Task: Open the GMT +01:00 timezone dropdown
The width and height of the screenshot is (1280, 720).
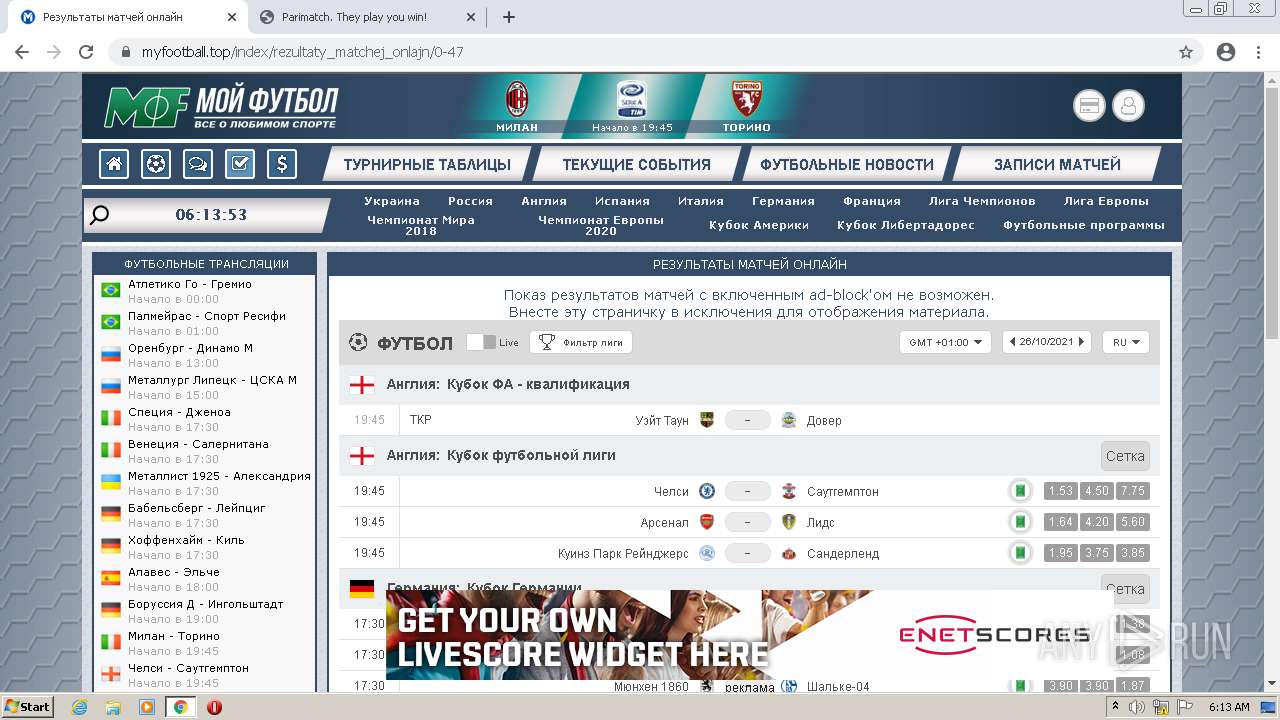Action: pyautogui.click(x=945, y=342)
